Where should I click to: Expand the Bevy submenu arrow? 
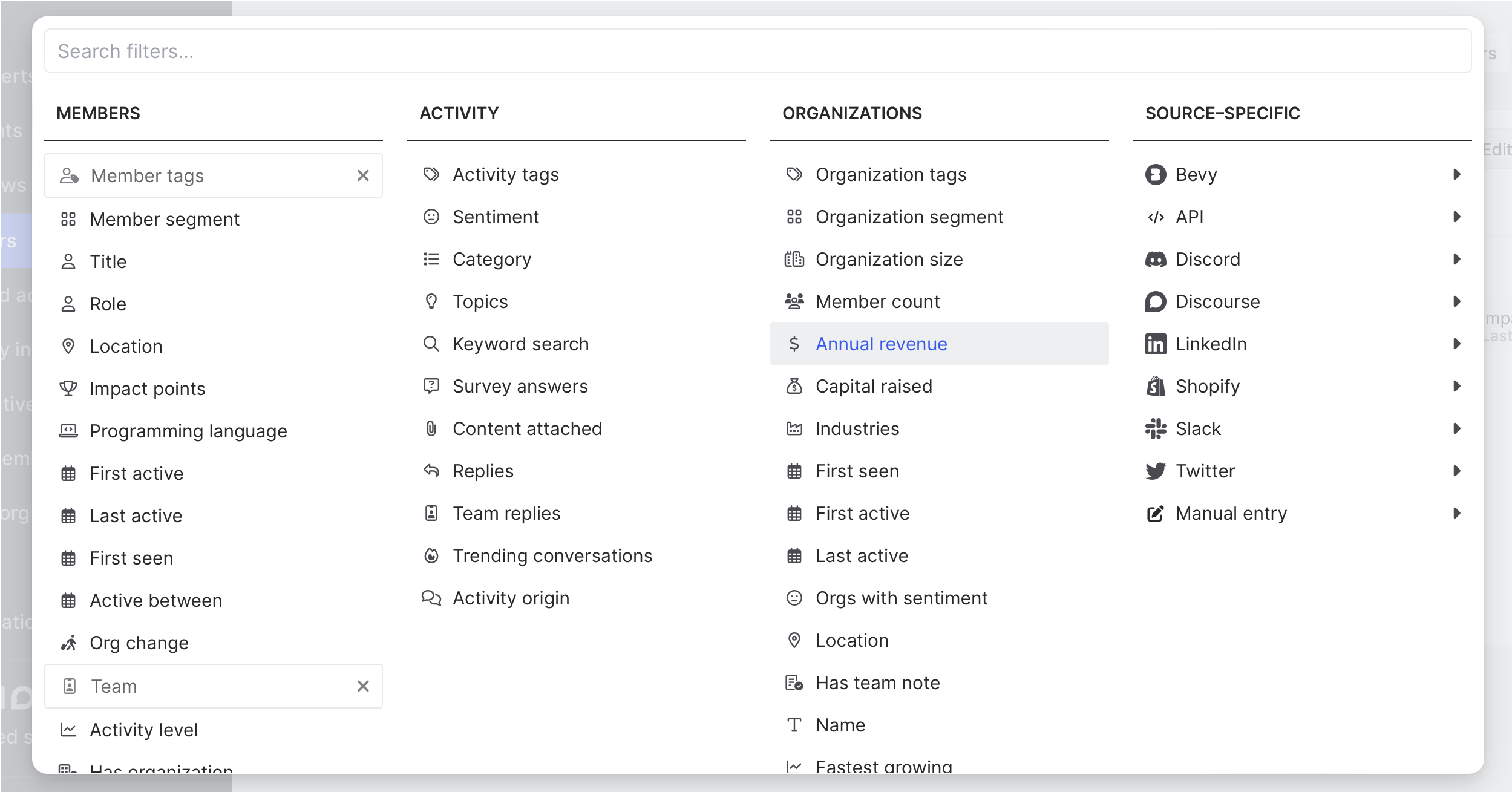coord(1457,175)
